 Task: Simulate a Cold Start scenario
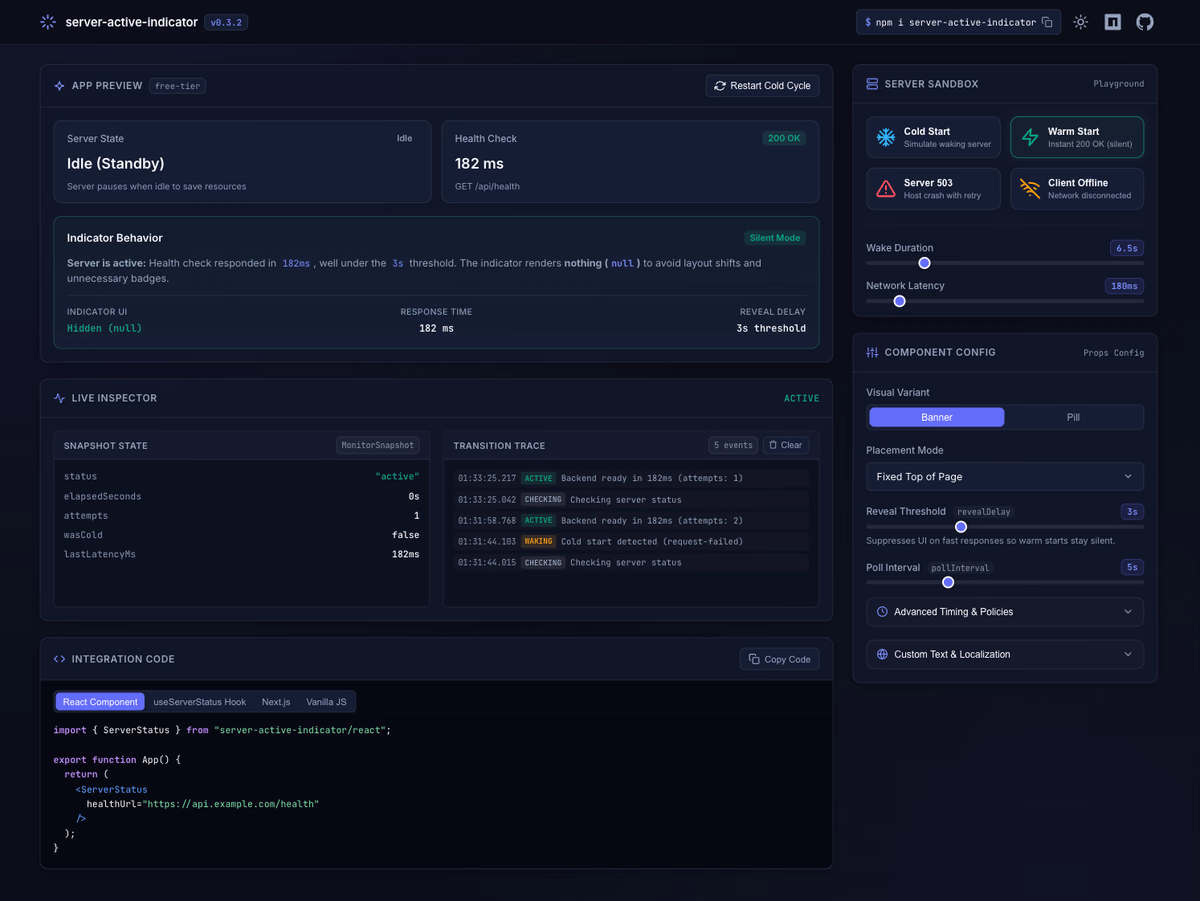[x=933, y=138]
